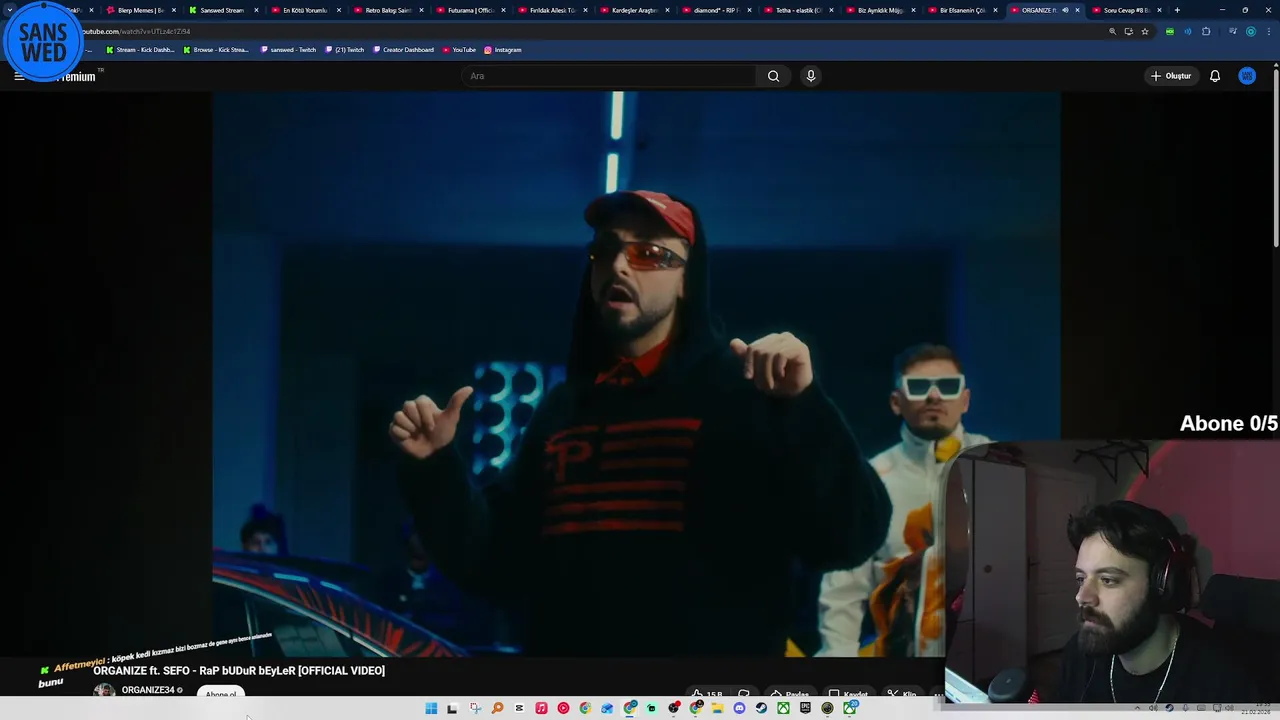Open the ORGANIZE34 channel avatar
The height and width of the screenshot is (720, 1280).
pos(104,691)
